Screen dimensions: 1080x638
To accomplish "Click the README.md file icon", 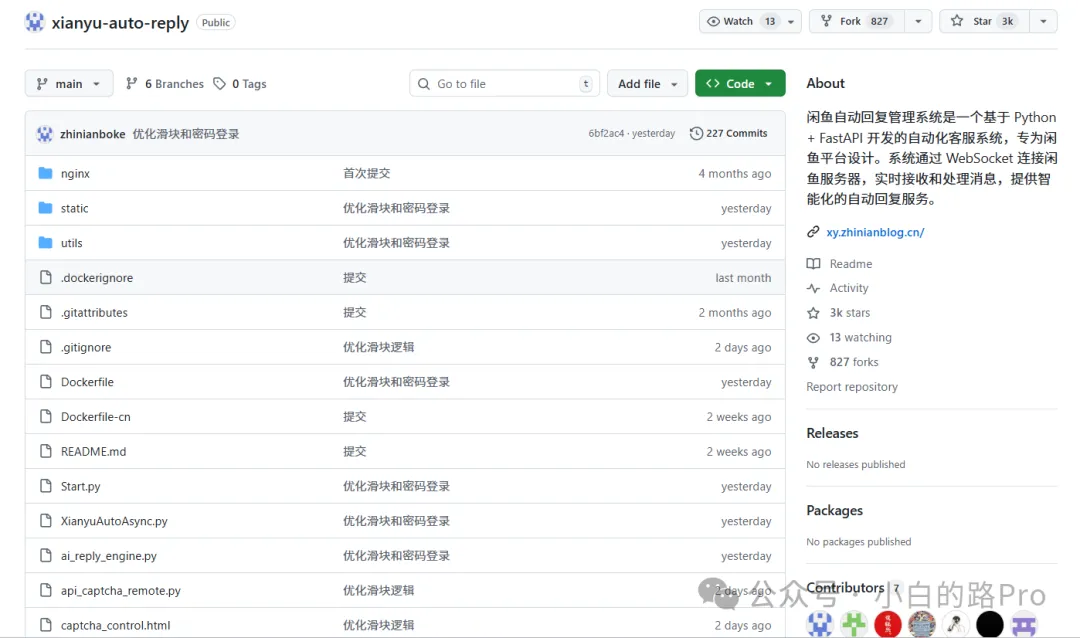I will coord(45,451).
